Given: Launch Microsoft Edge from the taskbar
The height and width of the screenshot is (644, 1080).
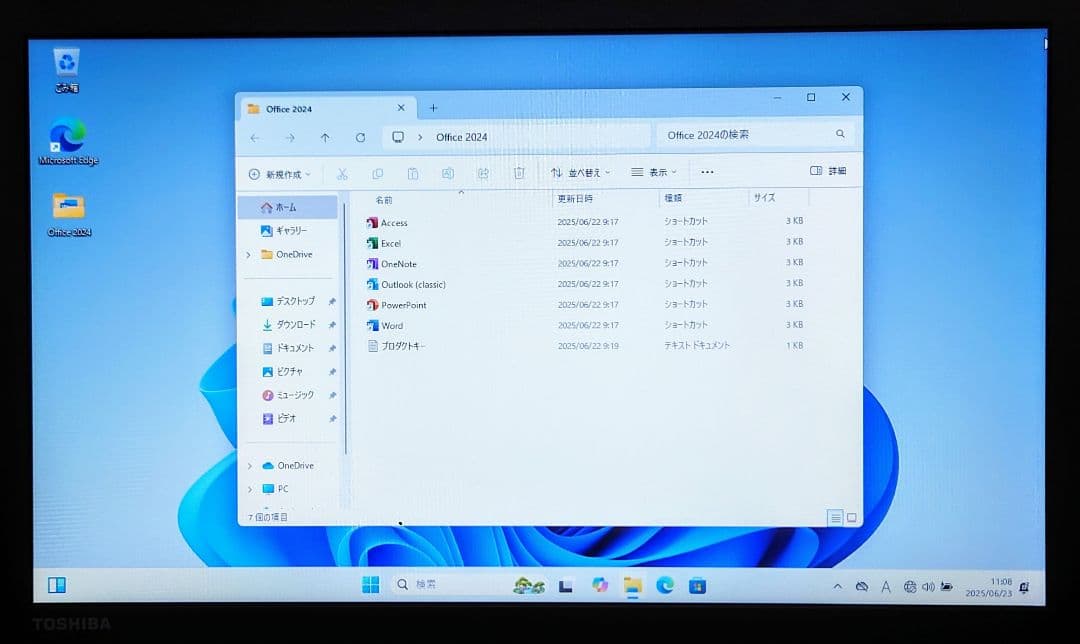Looking at the screenshot, I should coord(664,587).
